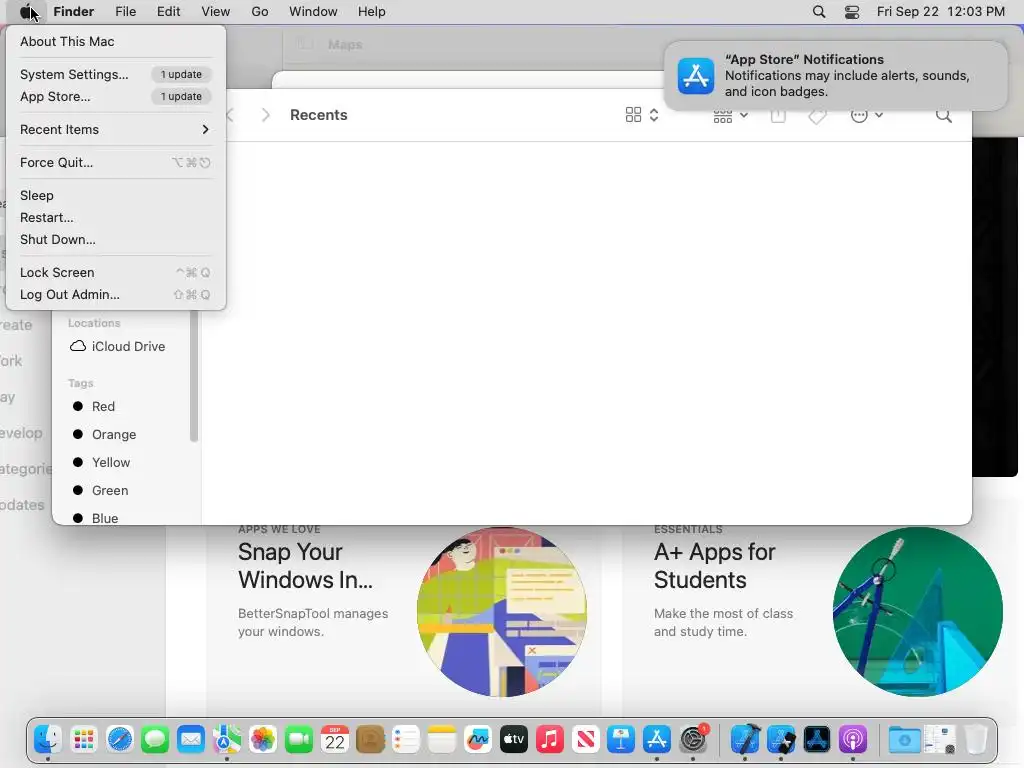Open Trash in the Dock
Screen dimensions: 1024x768
976,739
